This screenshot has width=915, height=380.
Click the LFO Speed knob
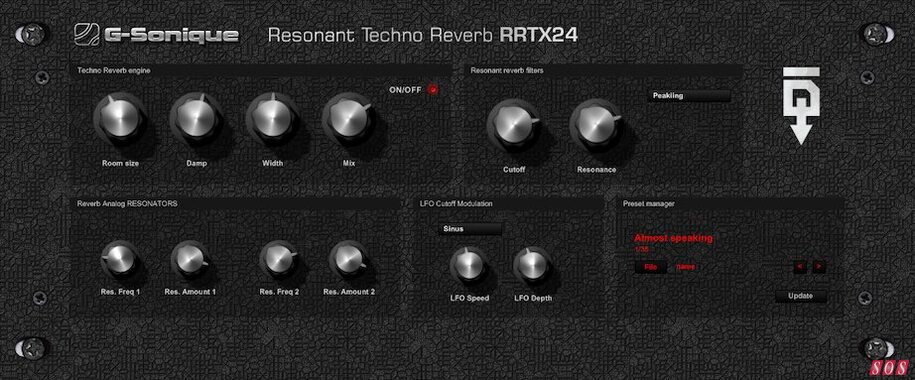pos(469,266)
